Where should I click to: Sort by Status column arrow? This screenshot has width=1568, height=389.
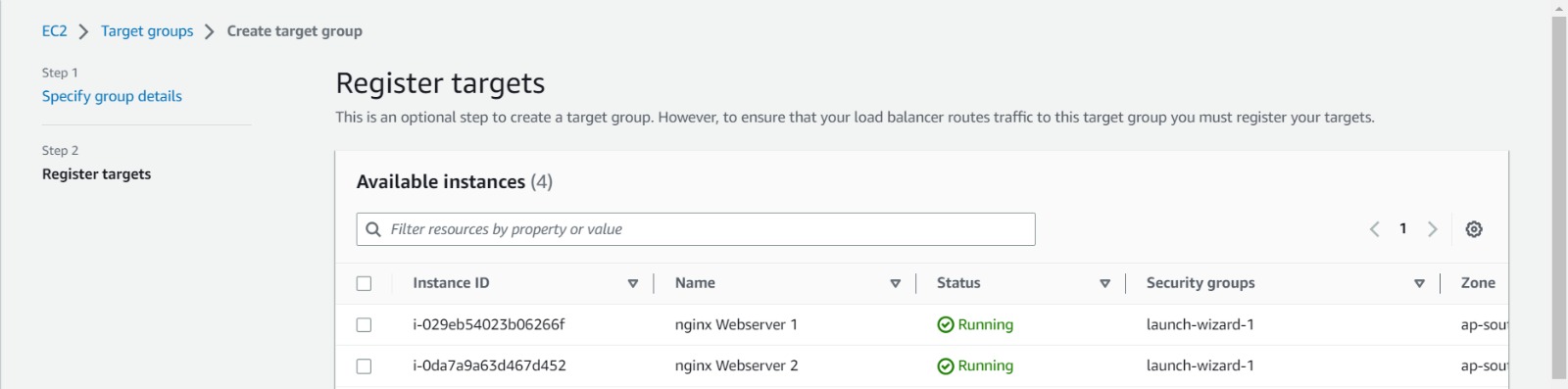pos(1104,283)
